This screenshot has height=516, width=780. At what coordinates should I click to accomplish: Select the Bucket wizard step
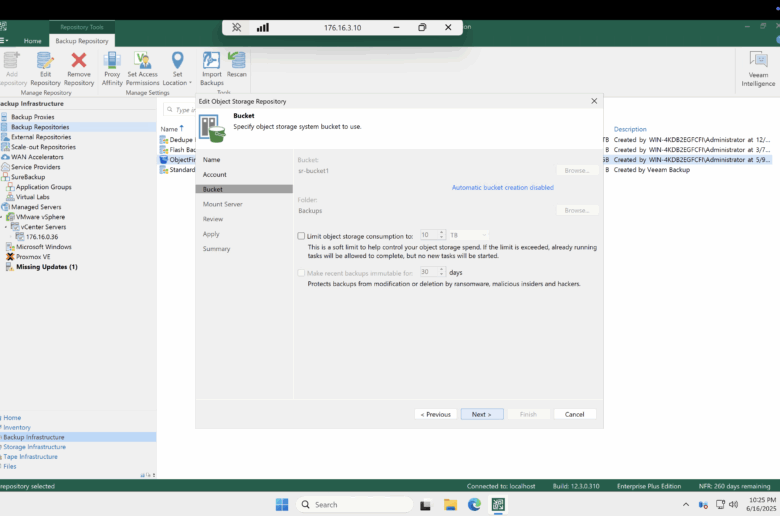(x=244, y=189)
